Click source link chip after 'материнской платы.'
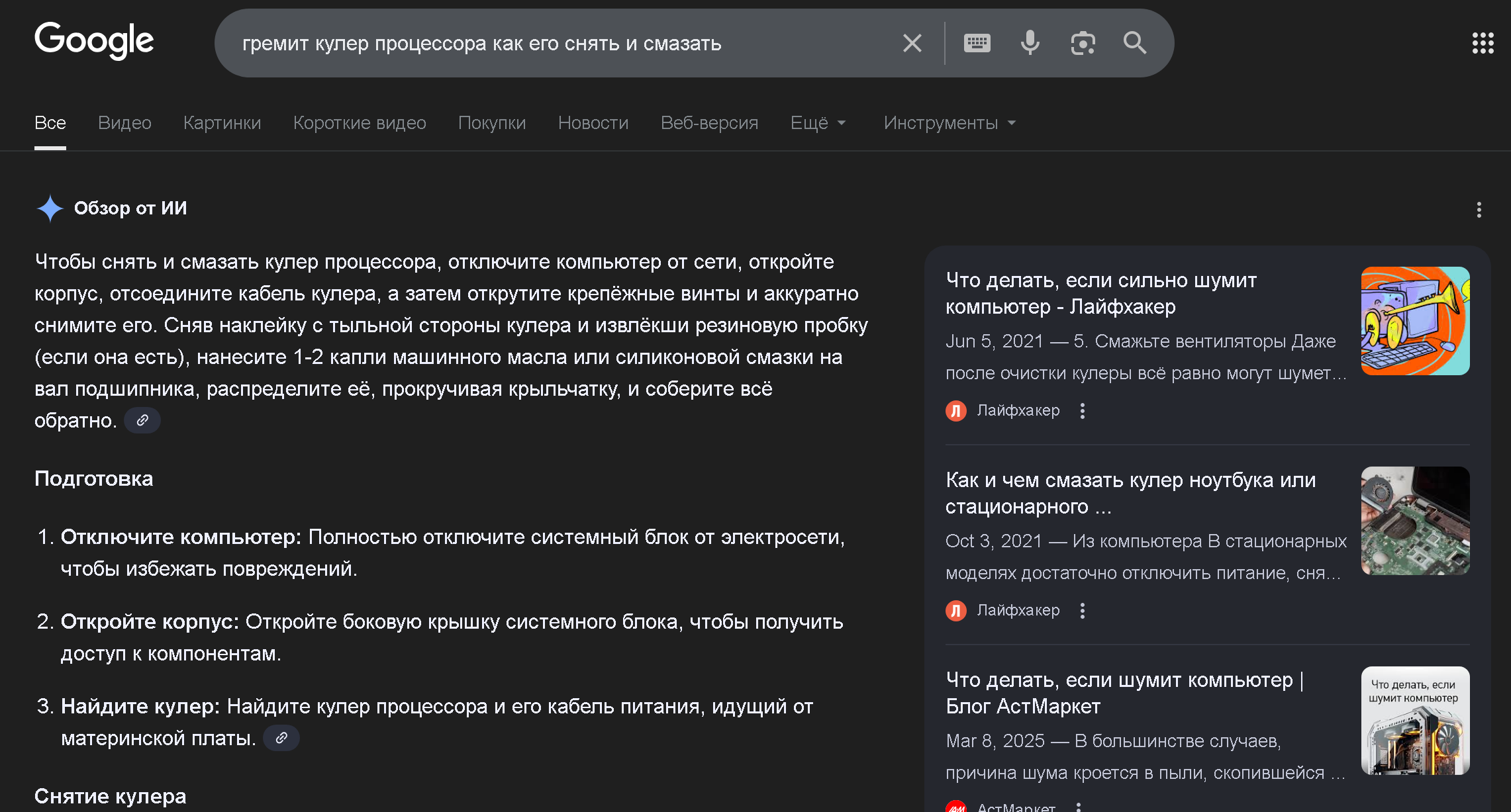Image resolution: width=1511 pixels, height=812 pixels. click(281, 738)
